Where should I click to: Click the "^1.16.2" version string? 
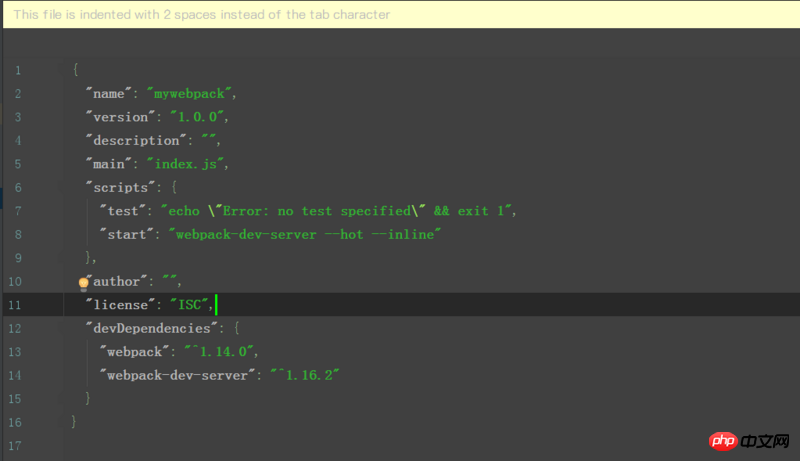(305, 375)
